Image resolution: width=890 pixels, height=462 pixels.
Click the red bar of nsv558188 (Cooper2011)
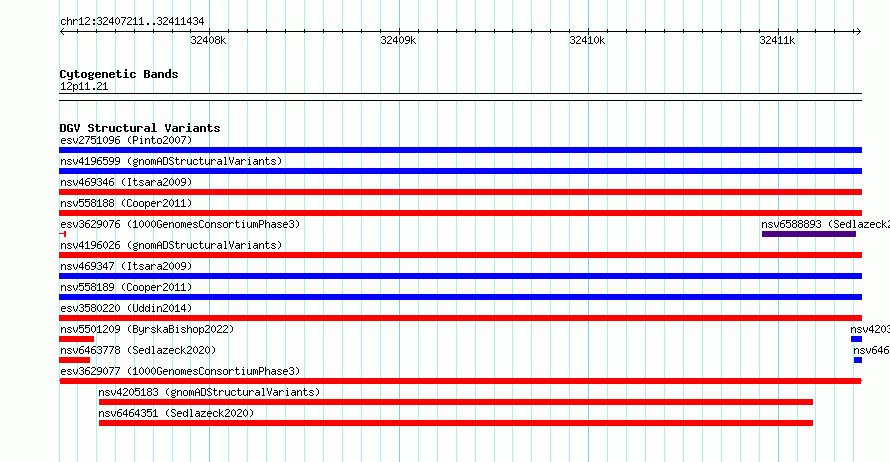(460, 213)
